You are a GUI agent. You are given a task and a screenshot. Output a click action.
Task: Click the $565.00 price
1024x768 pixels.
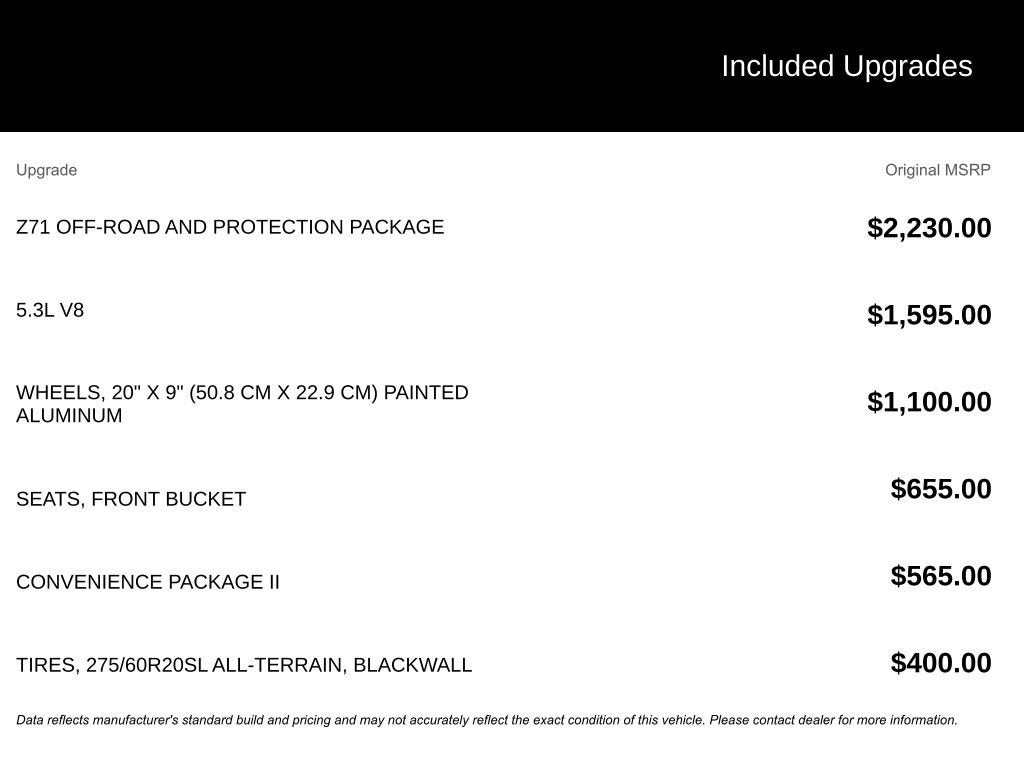[941, 576]
